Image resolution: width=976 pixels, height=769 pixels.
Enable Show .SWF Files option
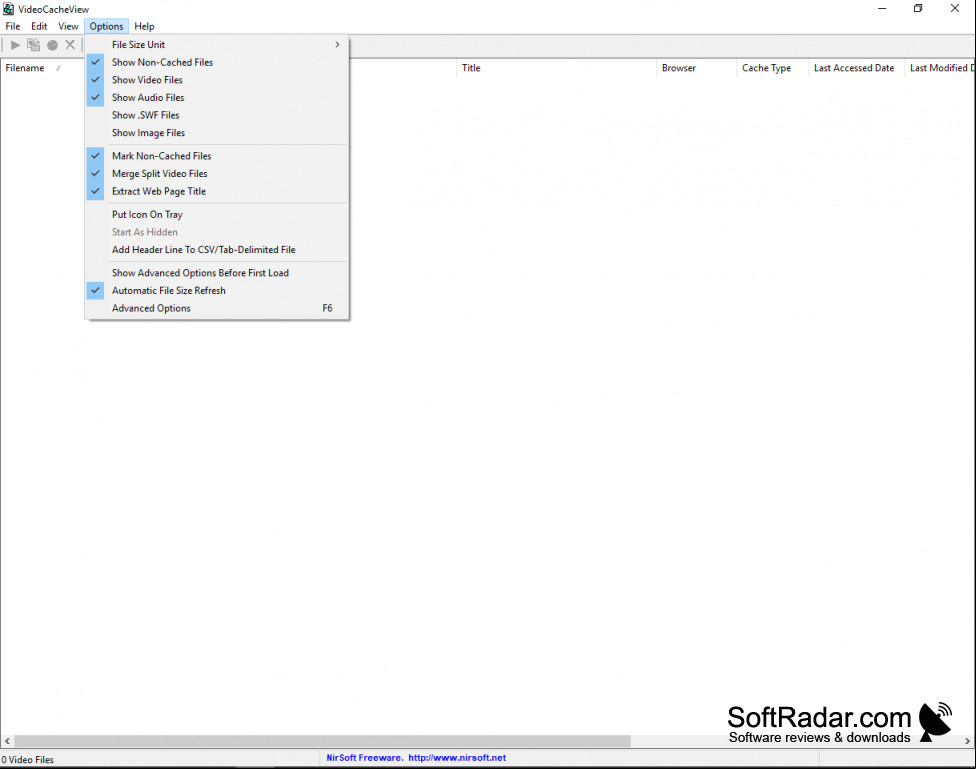tap(217, 115)
